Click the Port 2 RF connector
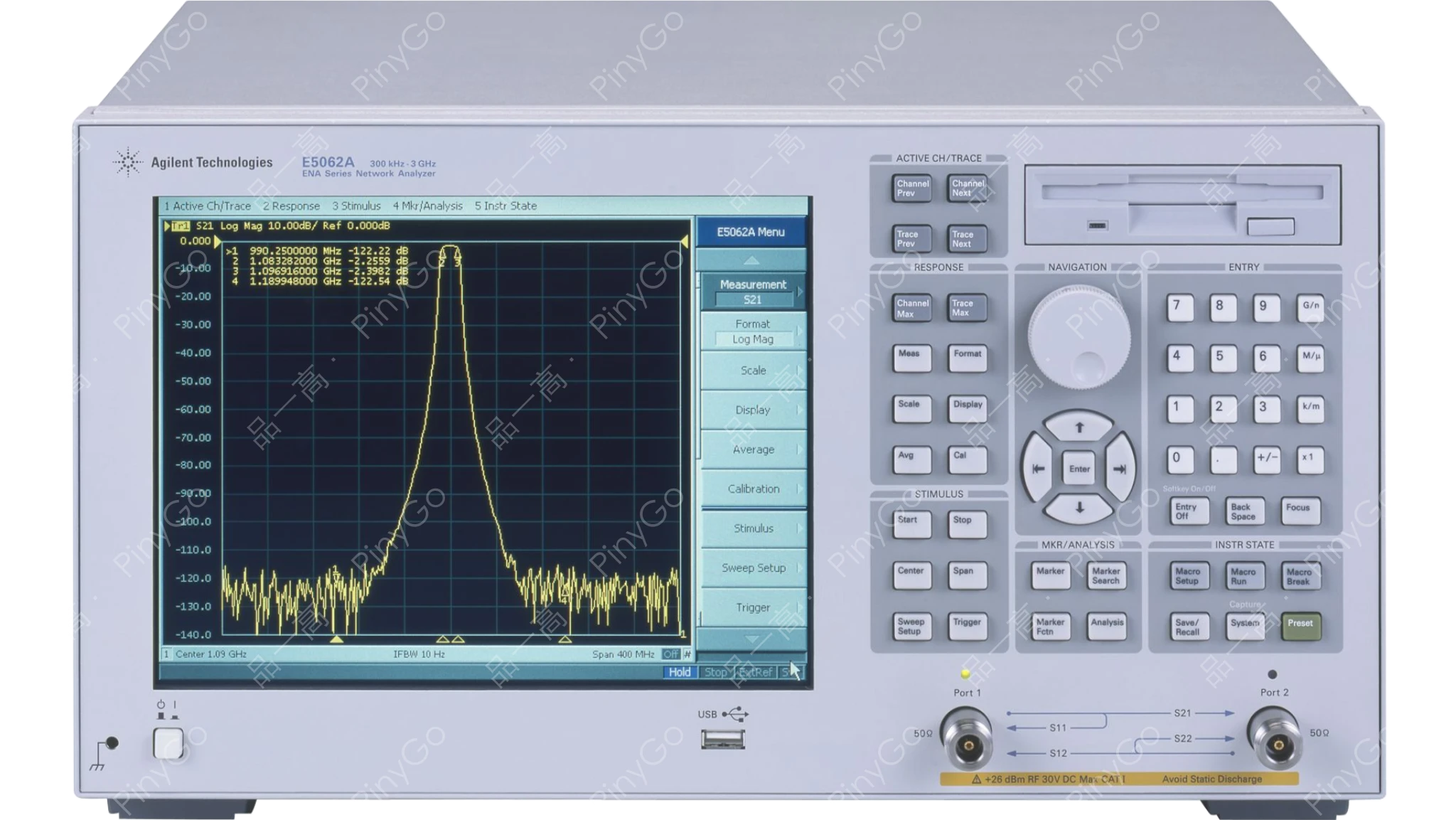 1278,744
